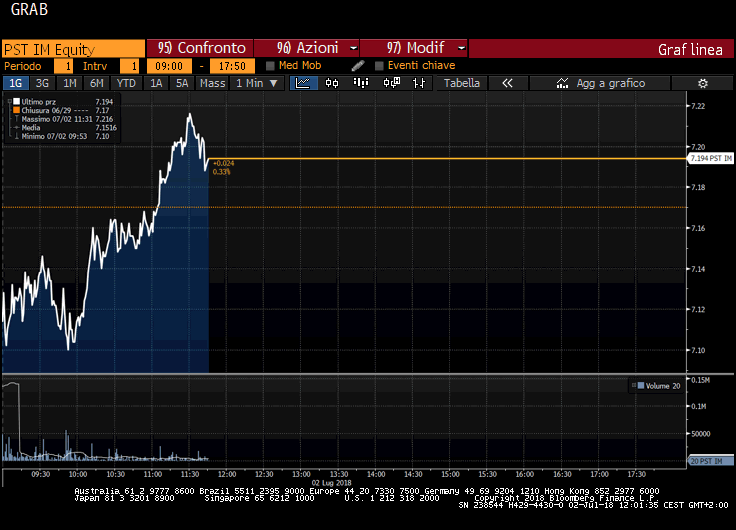The height and width of the screenshot is (530, 736).
Task: Click the PST IM Equity ticker field
Action: click(74, 49)
